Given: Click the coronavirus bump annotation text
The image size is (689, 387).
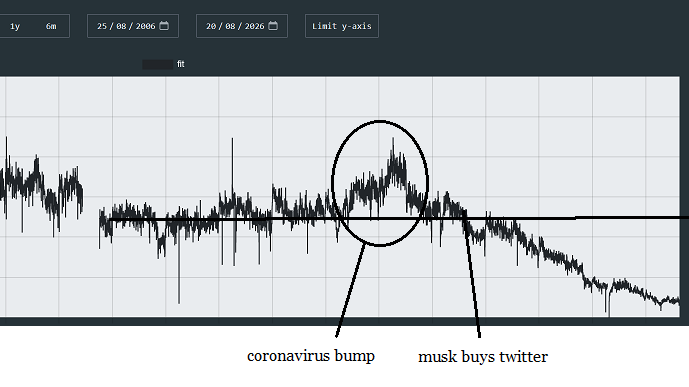Looking at the screenshot, I should pos(311,356).
